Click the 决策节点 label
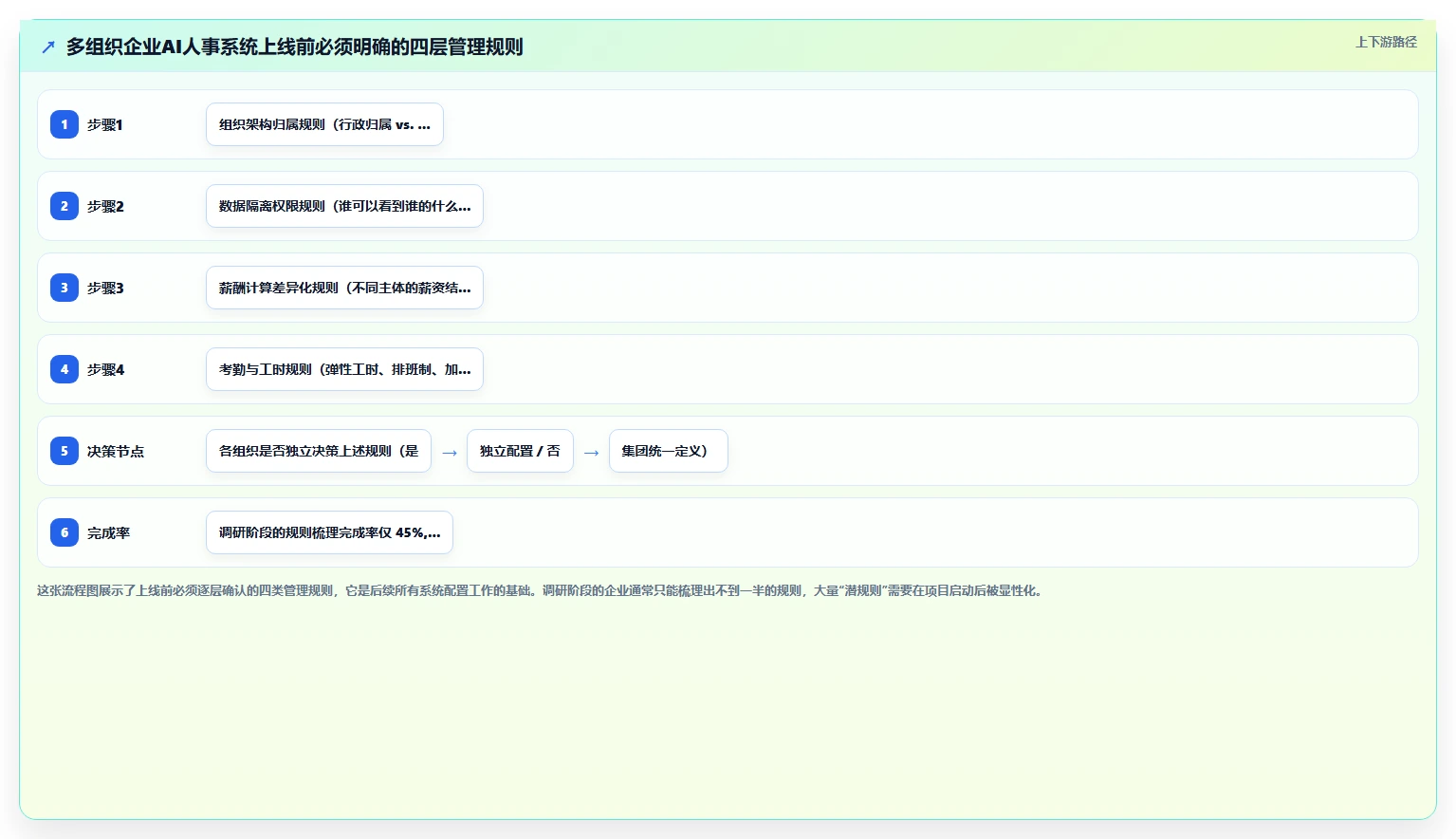The image size is (1456, 839). coord(116,451)
